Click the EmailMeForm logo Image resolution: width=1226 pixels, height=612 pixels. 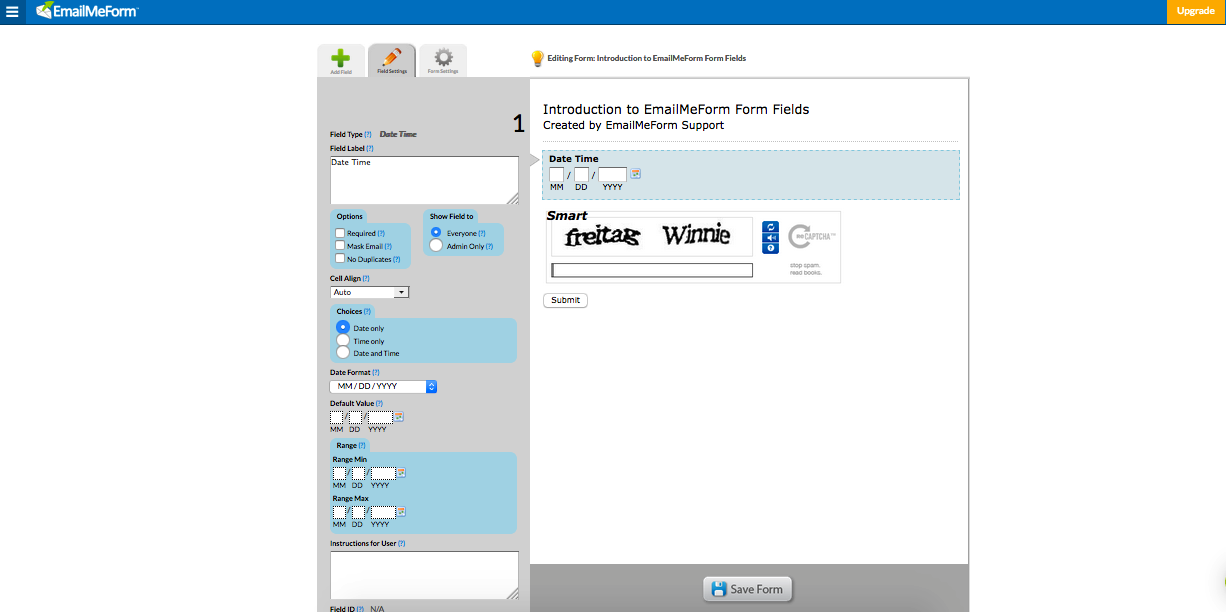pyautogui.click(x=87, y=11)
